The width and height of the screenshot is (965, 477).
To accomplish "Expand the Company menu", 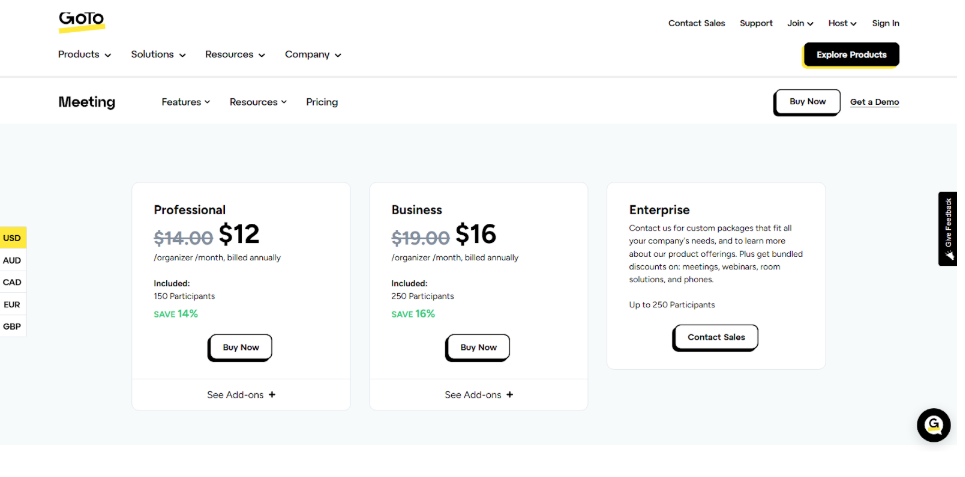I will 313,55.
